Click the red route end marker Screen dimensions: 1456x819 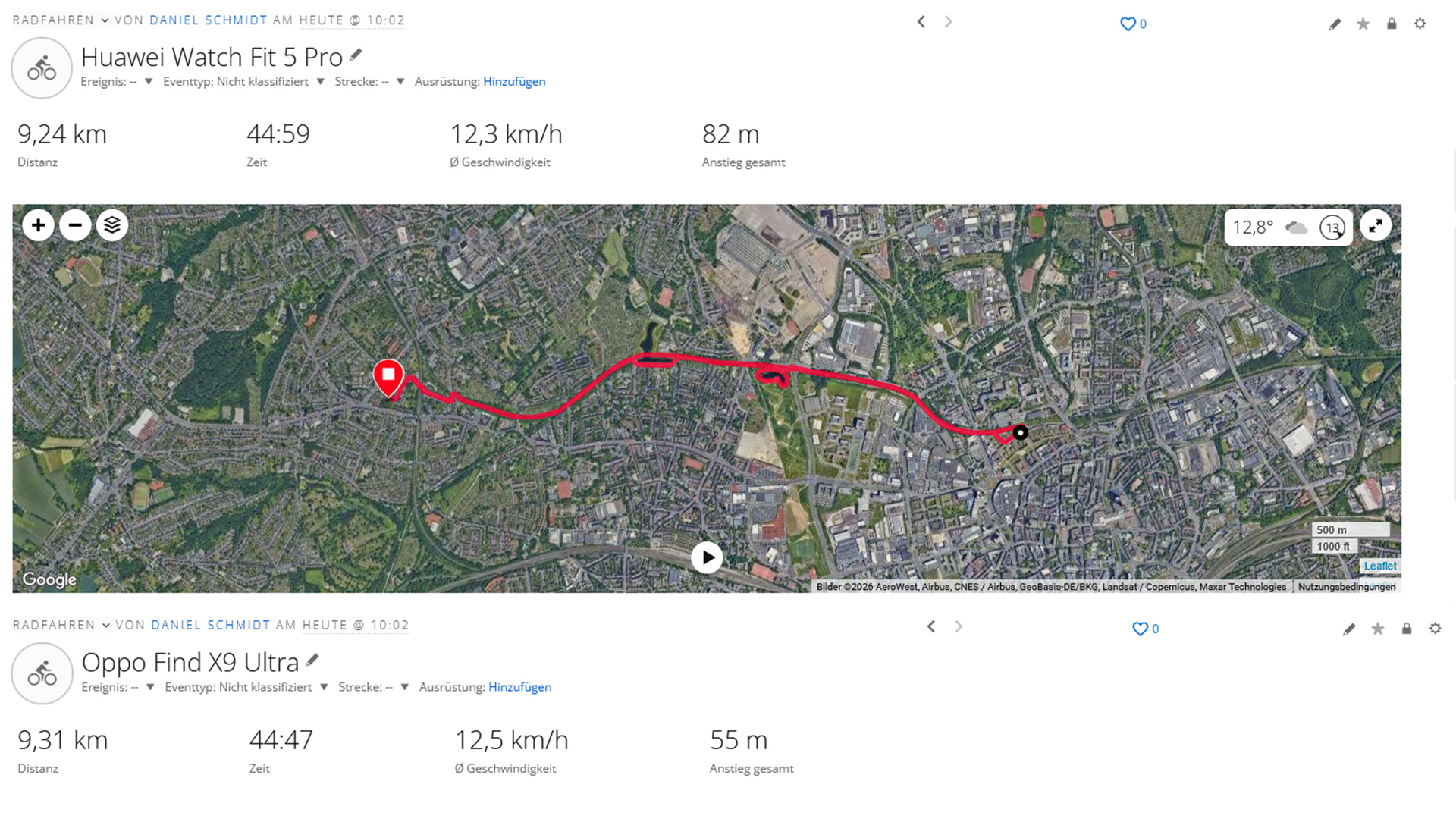click(388, 378)
